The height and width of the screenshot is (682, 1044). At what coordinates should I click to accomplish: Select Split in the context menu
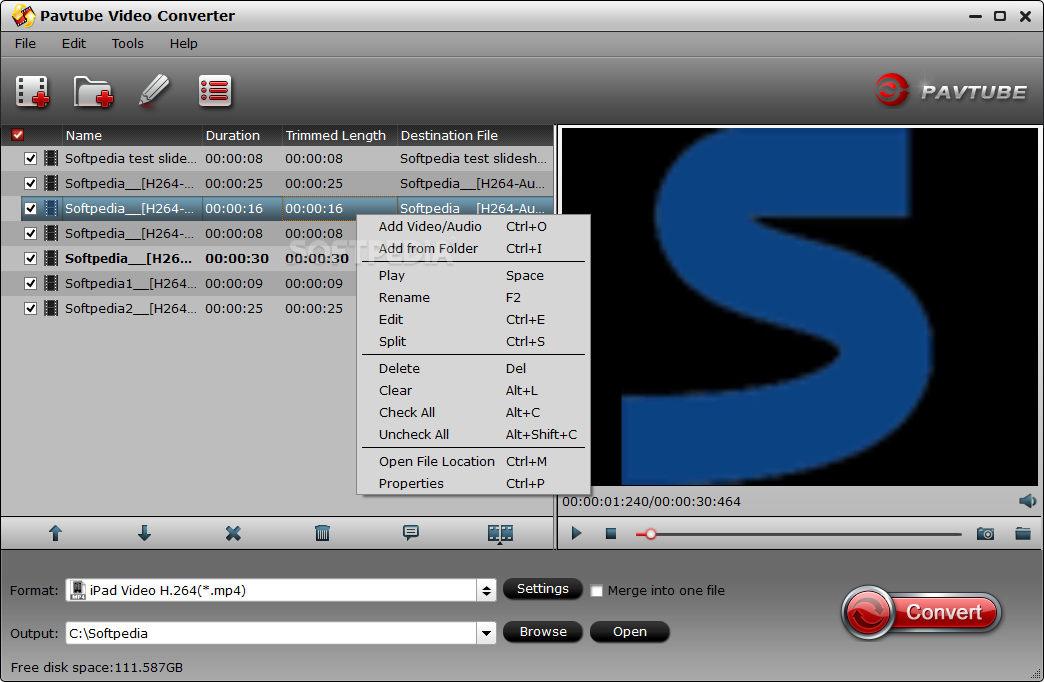473,341
